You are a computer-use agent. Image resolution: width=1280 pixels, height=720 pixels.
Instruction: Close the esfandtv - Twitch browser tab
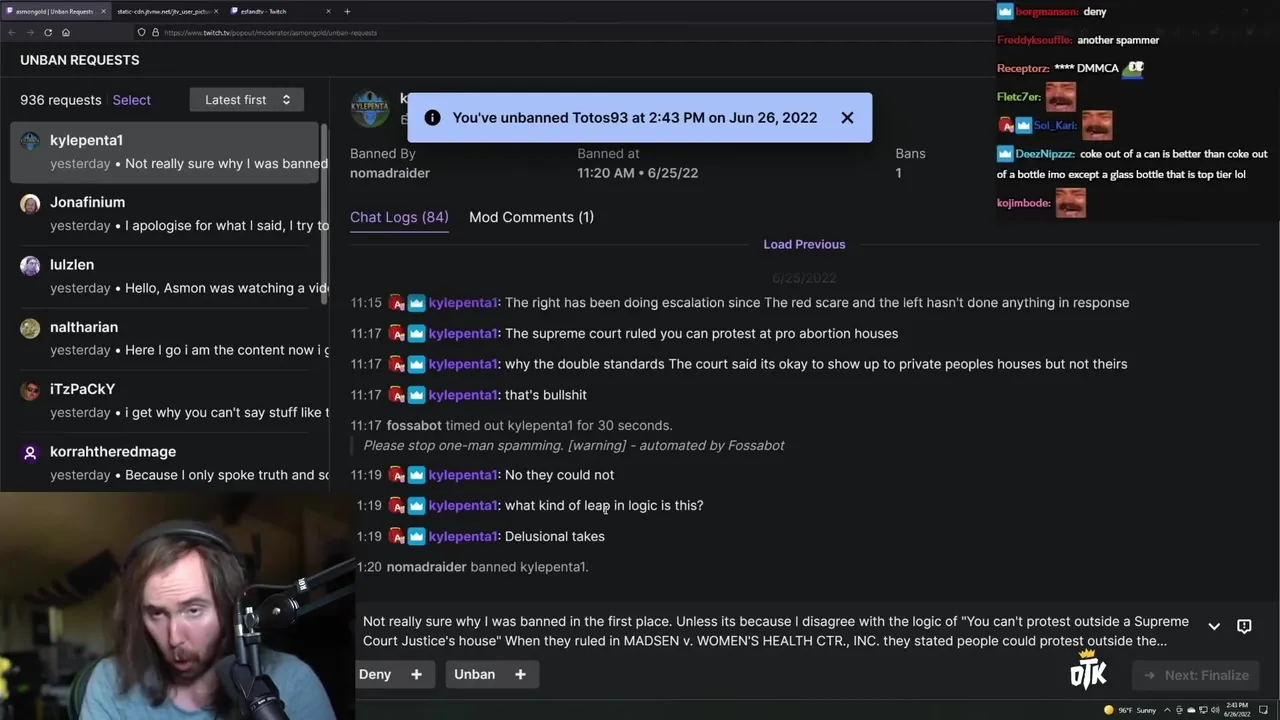coord(328,11)
